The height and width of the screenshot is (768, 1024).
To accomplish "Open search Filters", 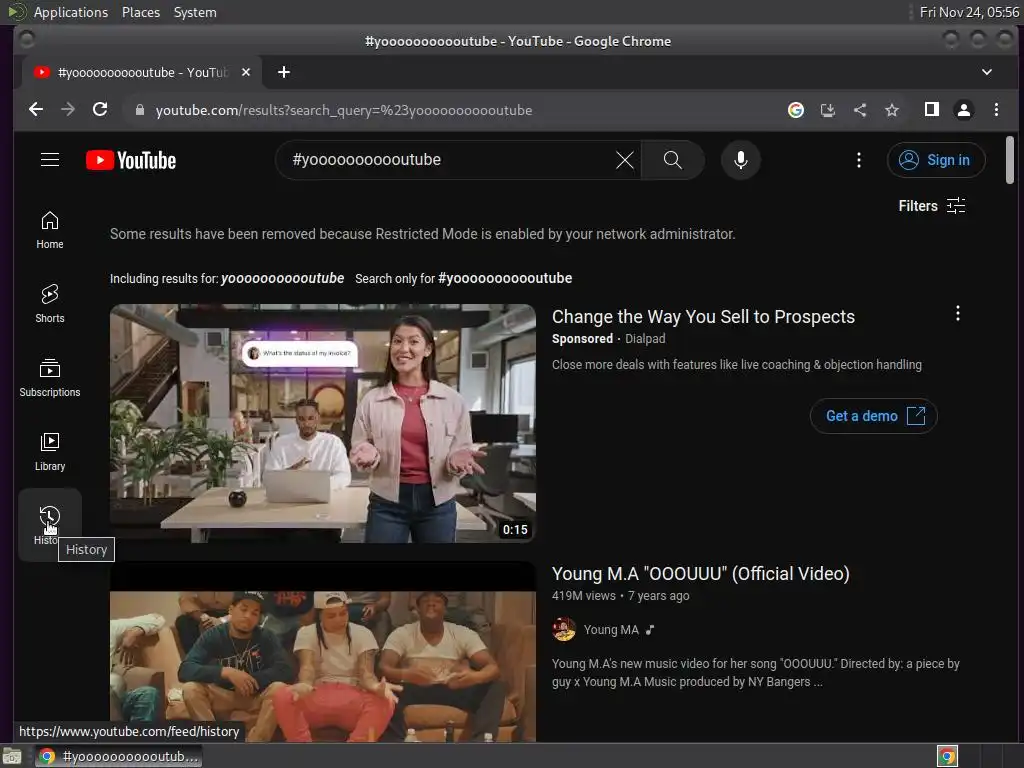I will click(932, 206).
